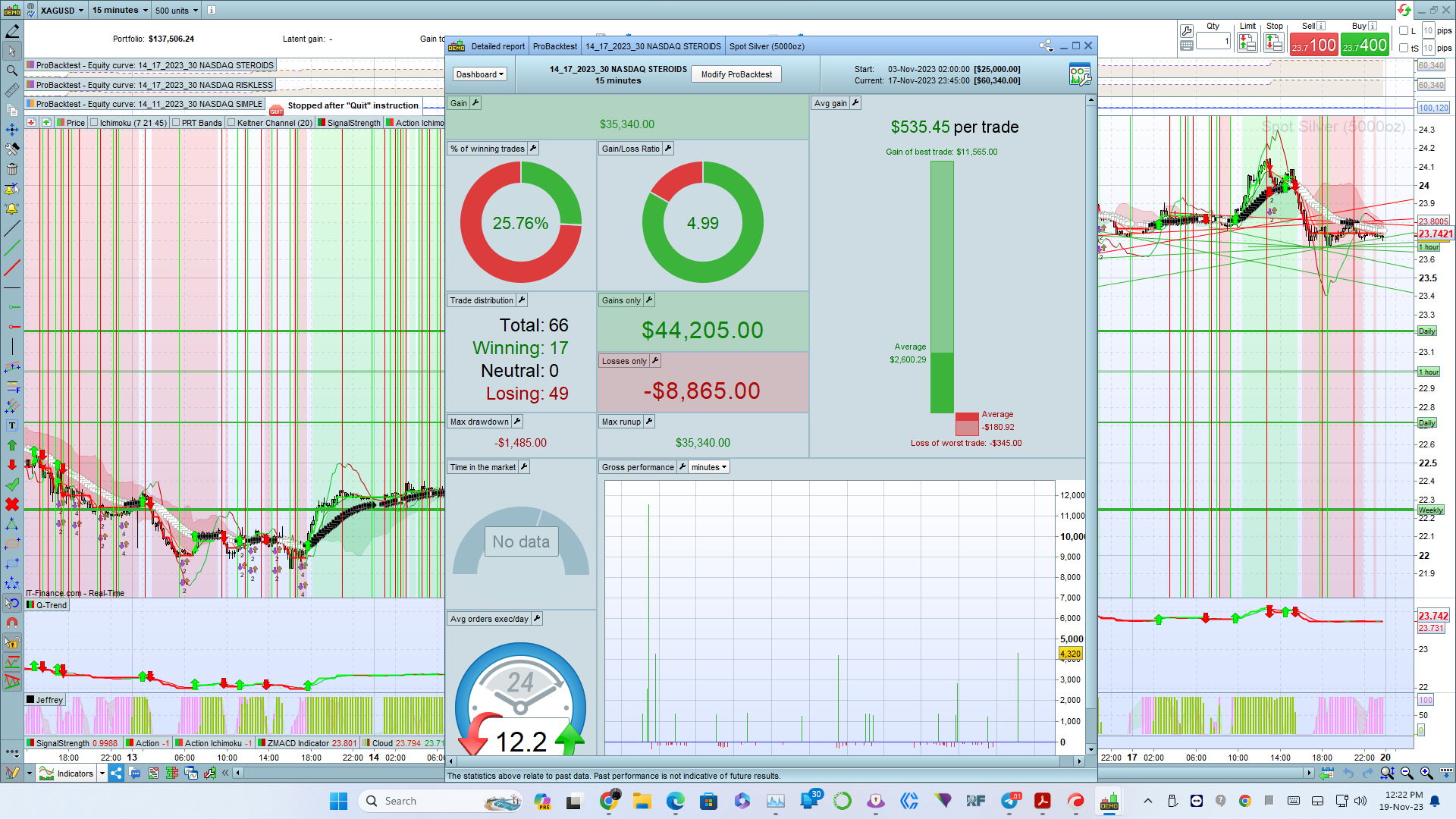Viewport: 1456px width, 819px height.
Task: Switch to the ProBacktest tab
Action: point(554,46)
